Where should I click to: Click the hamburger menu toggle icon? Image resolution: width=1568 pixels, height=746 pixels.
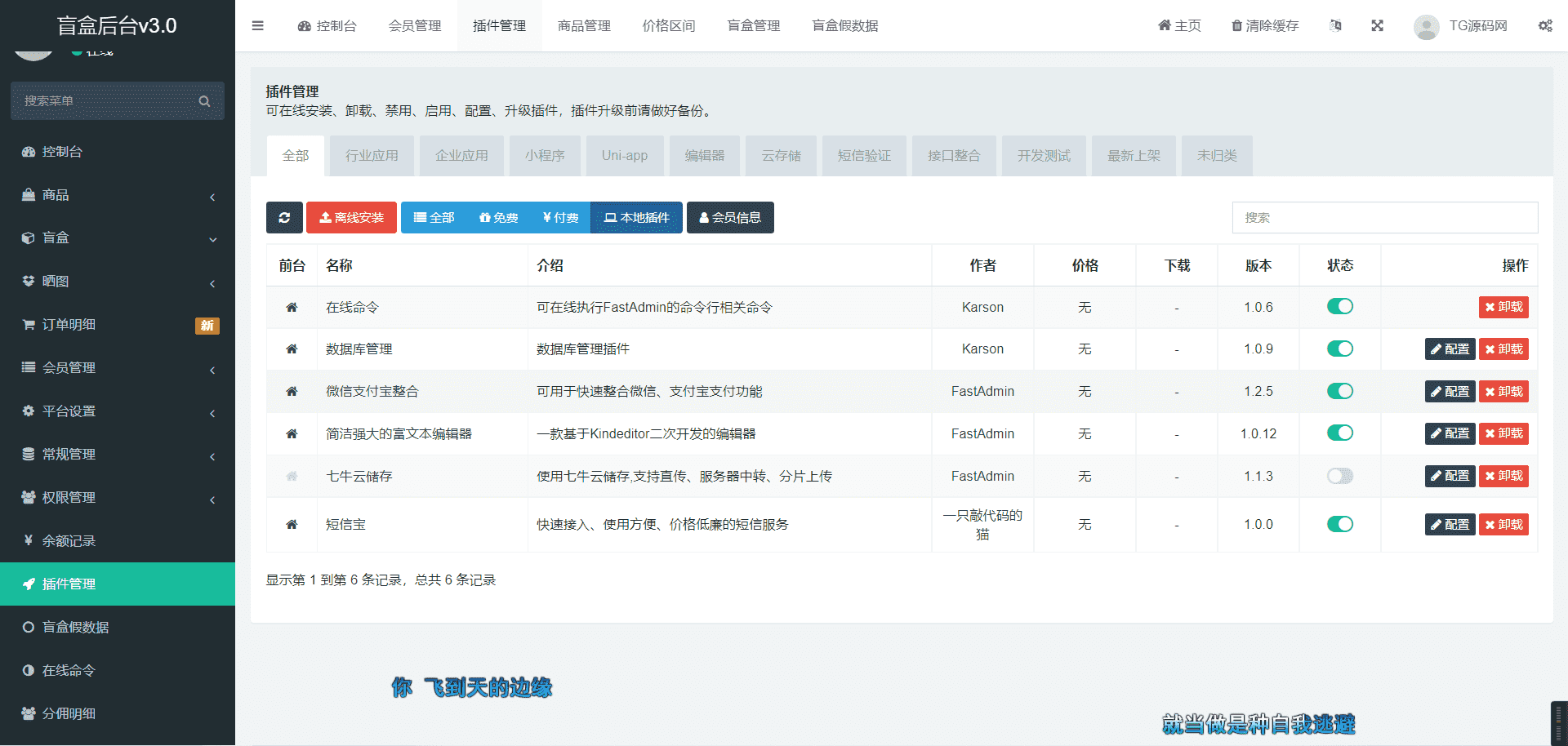(x=257, y=25)
